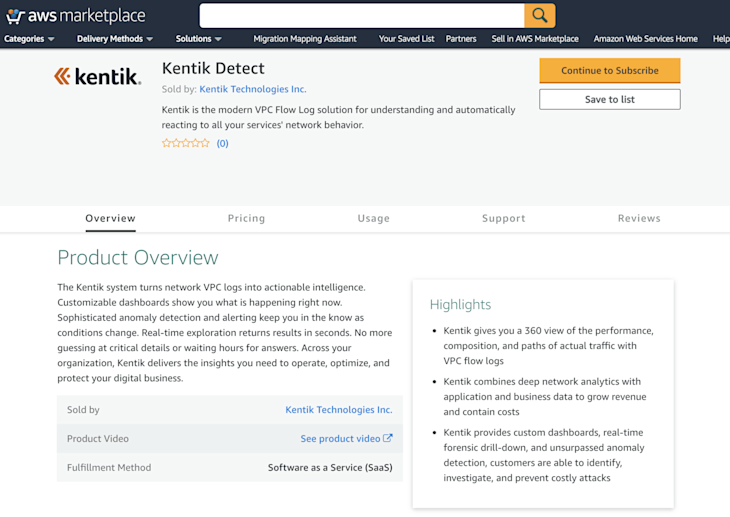Click Continue to Subscribe button
This screenshot has height=517, width=730.
pos(610,70)
